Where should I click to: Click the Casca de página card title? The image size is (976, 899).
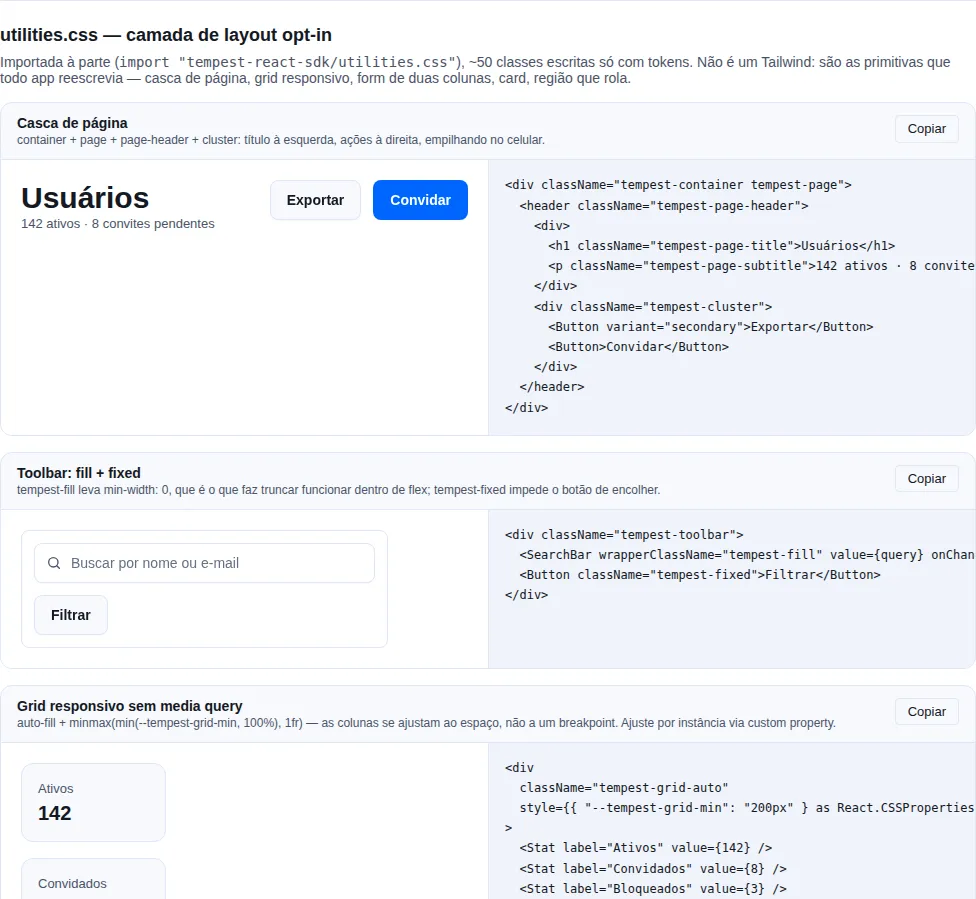tap(72, 123)
